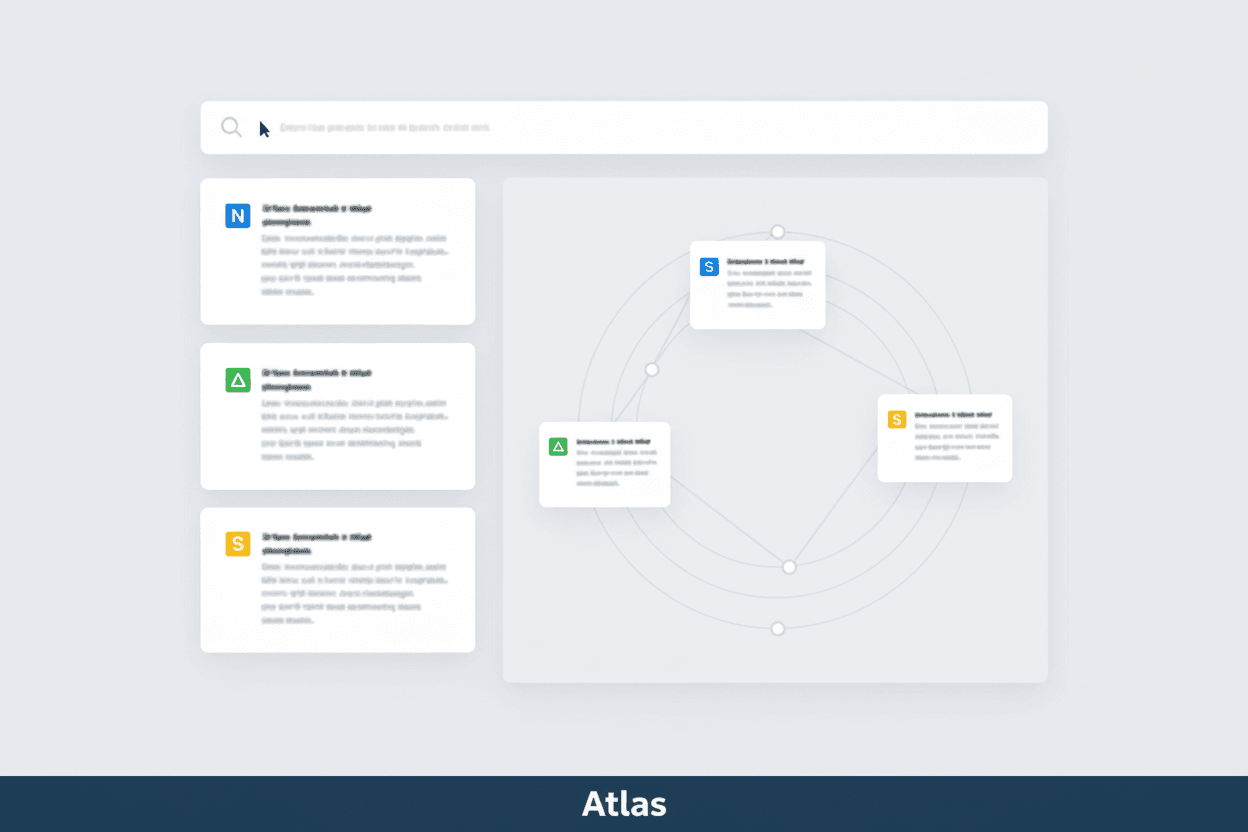This screenshot has height=832, width=1248.
Task: Open the title of the middle list card
Action: [x=316, y=379]
